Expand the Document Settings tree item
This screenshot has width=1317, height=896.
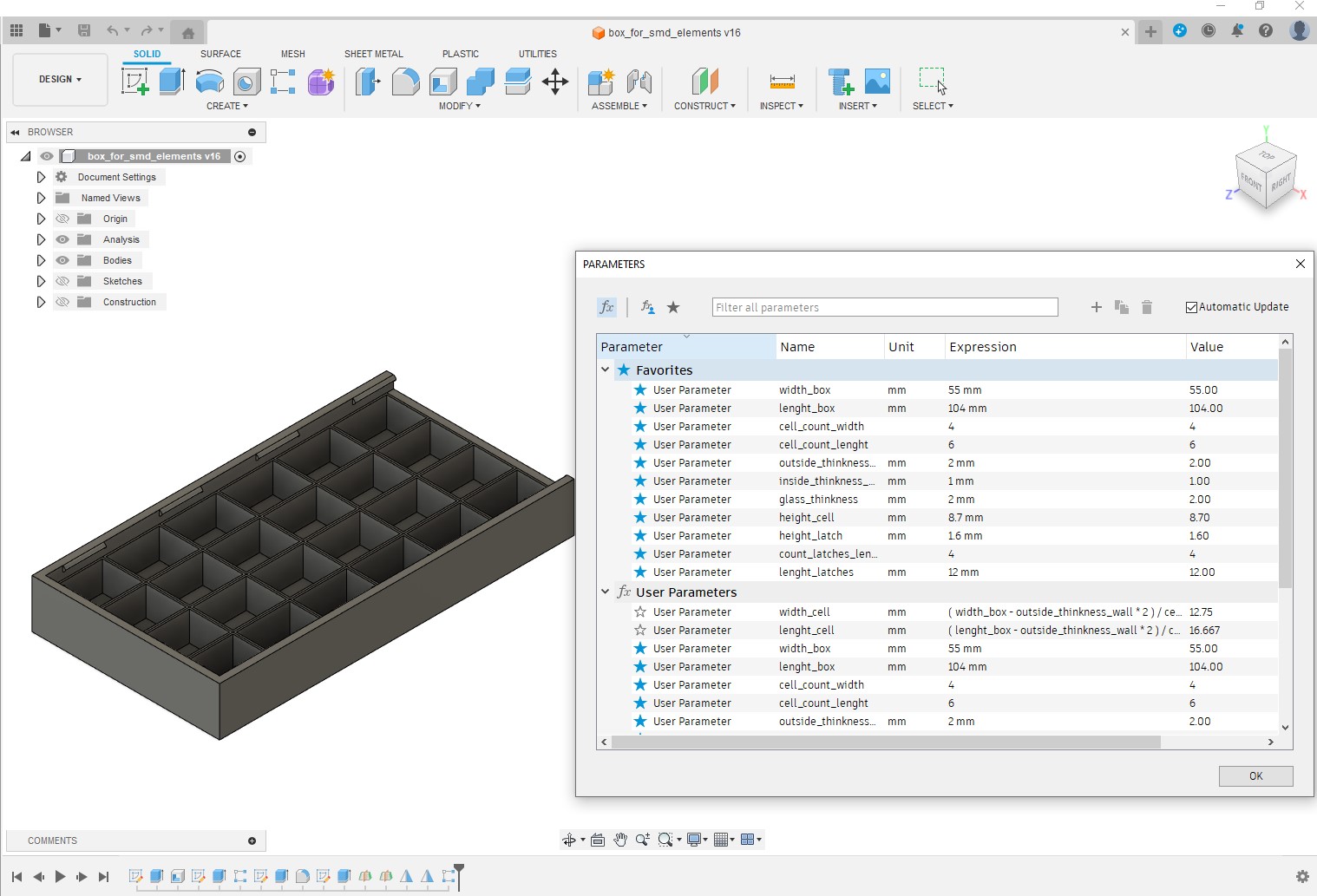click(x=40, y=176)
